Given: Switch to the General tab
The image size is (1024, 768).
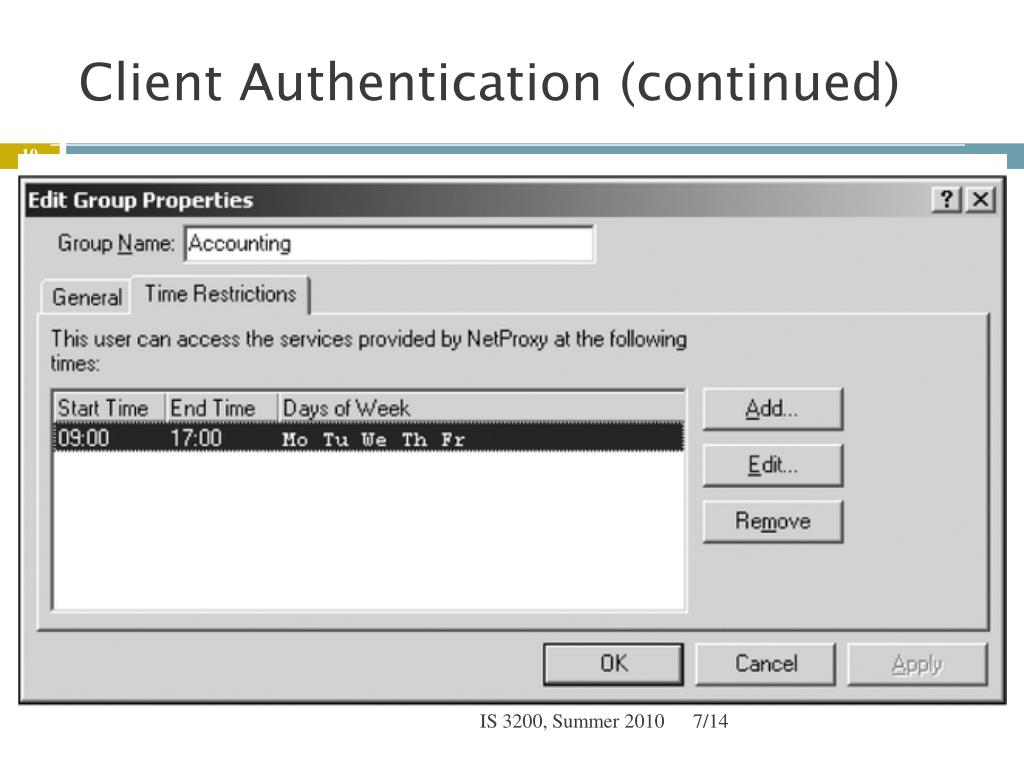Looking at the screenshot, I should [x=87, y=297].
